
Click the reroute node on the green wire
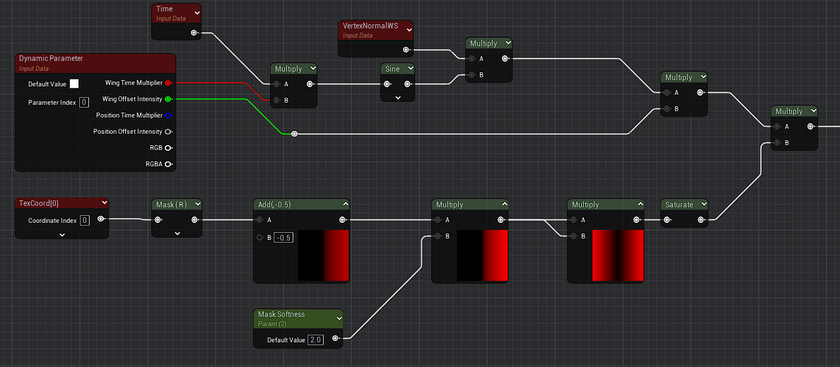click(x=294, y=134)
